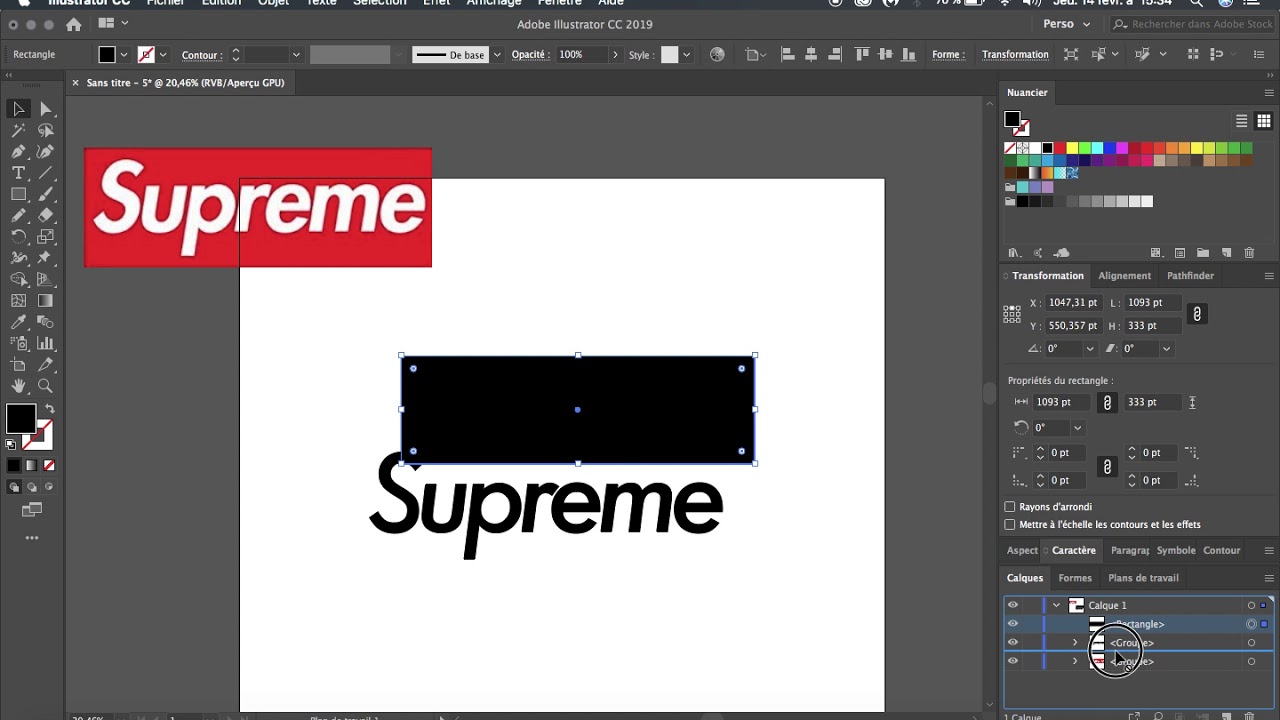Swap fill and stroke arrows in toolbox

(x=49, y=409)
